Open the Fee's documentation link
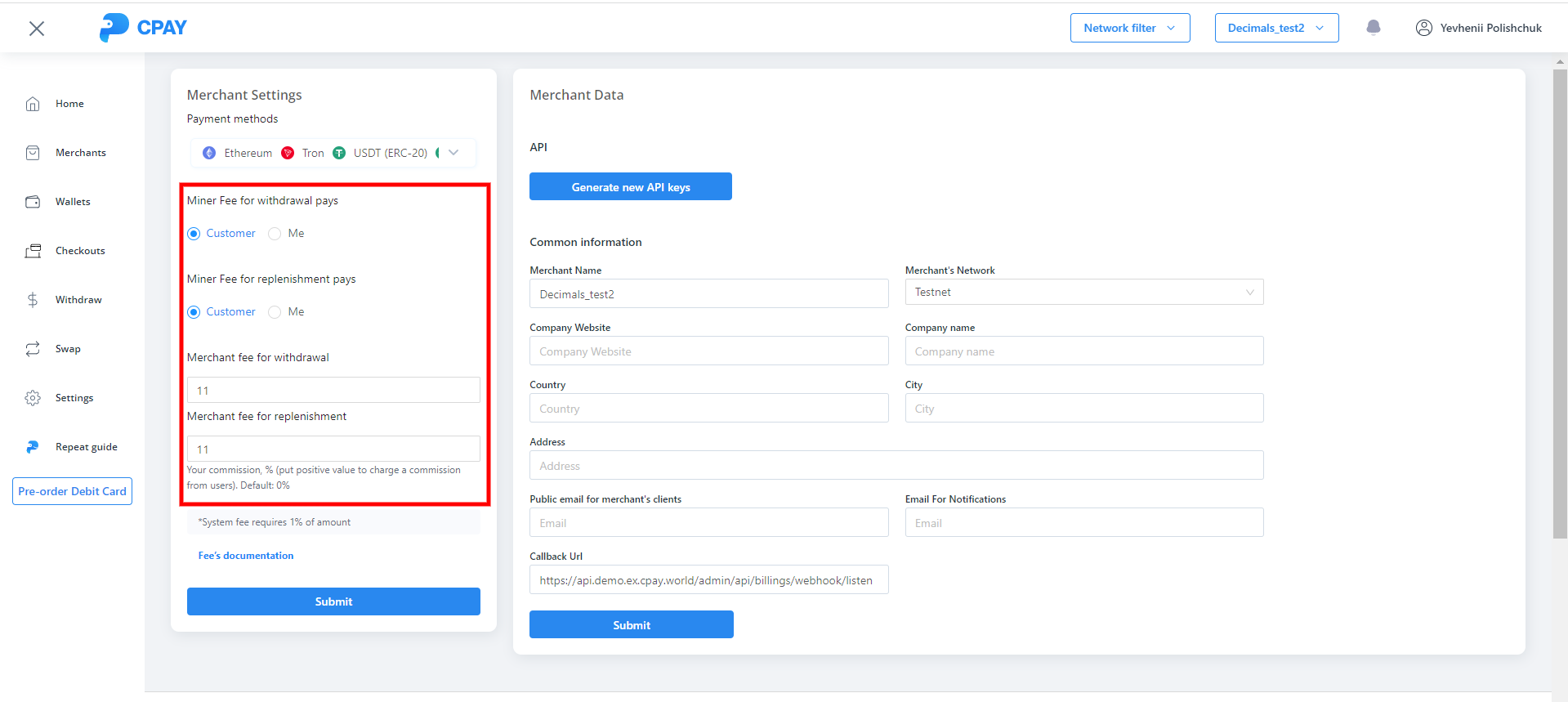1568x702 pixels. [x=245, y=556]
